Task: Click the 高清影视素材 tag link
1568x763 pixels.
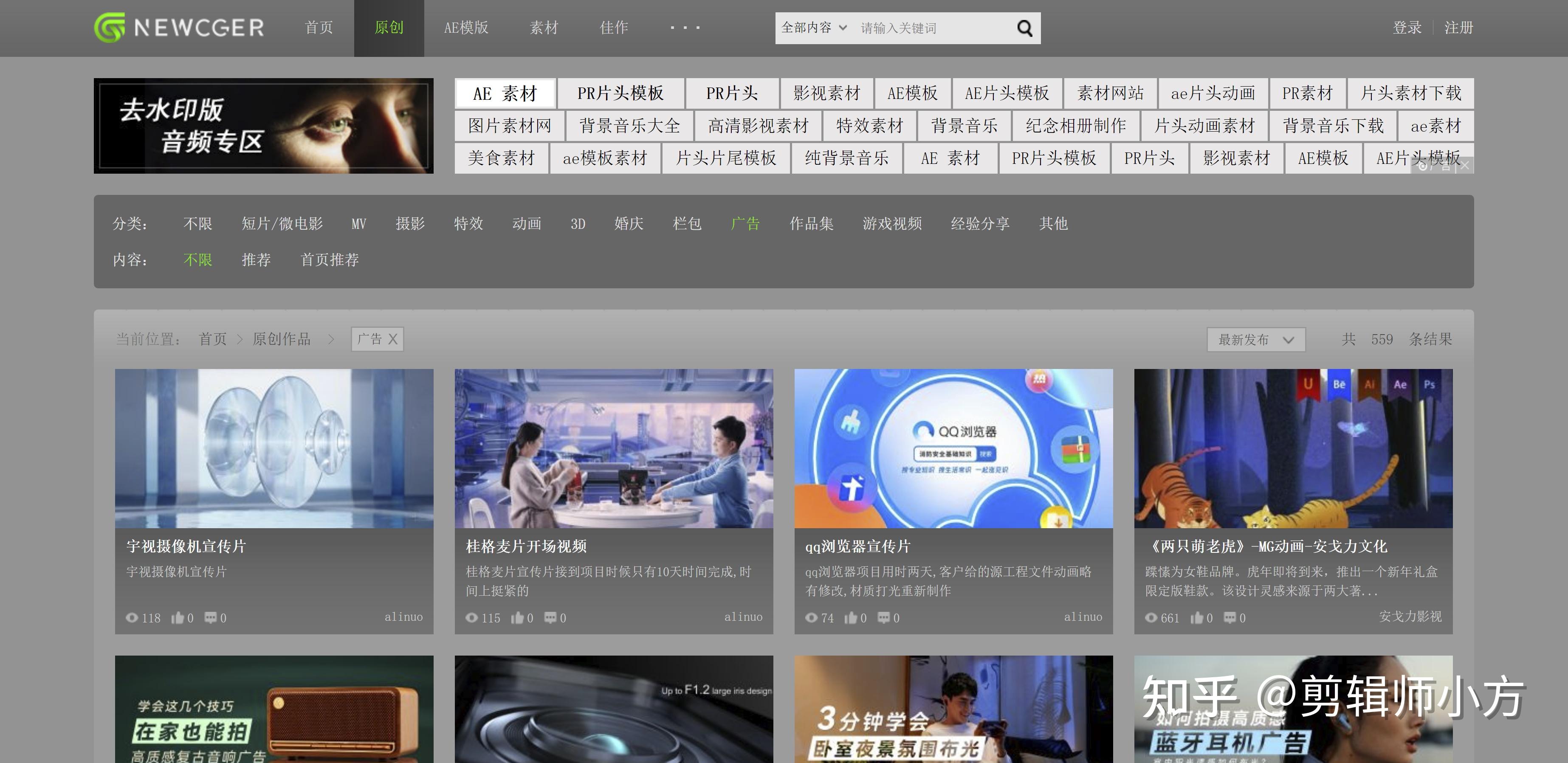Action: click(759, 126)
